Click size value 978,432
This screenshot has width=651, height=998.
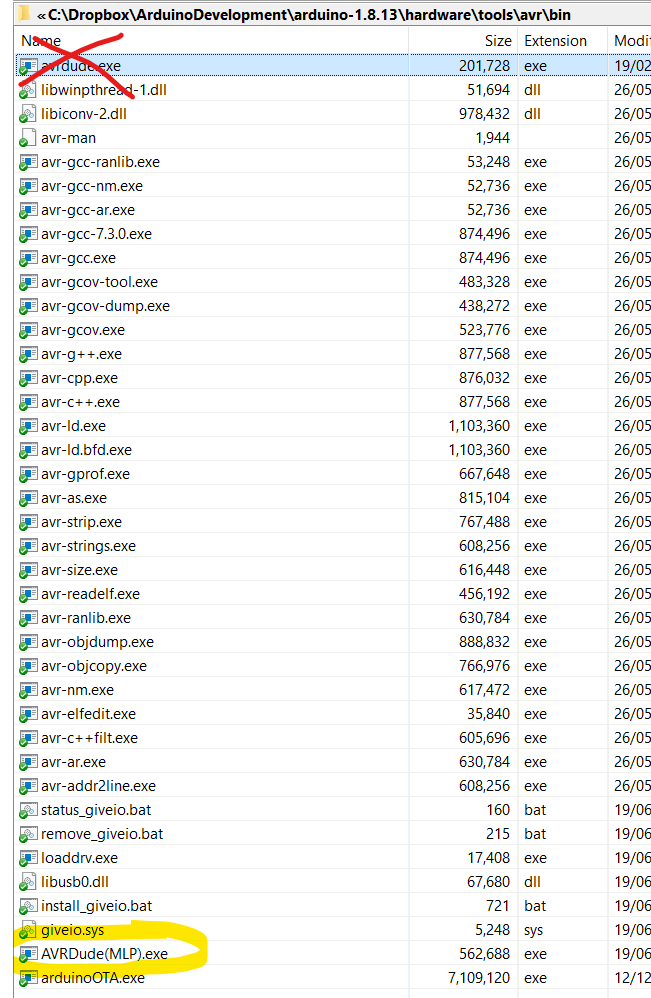coord(484,115)
